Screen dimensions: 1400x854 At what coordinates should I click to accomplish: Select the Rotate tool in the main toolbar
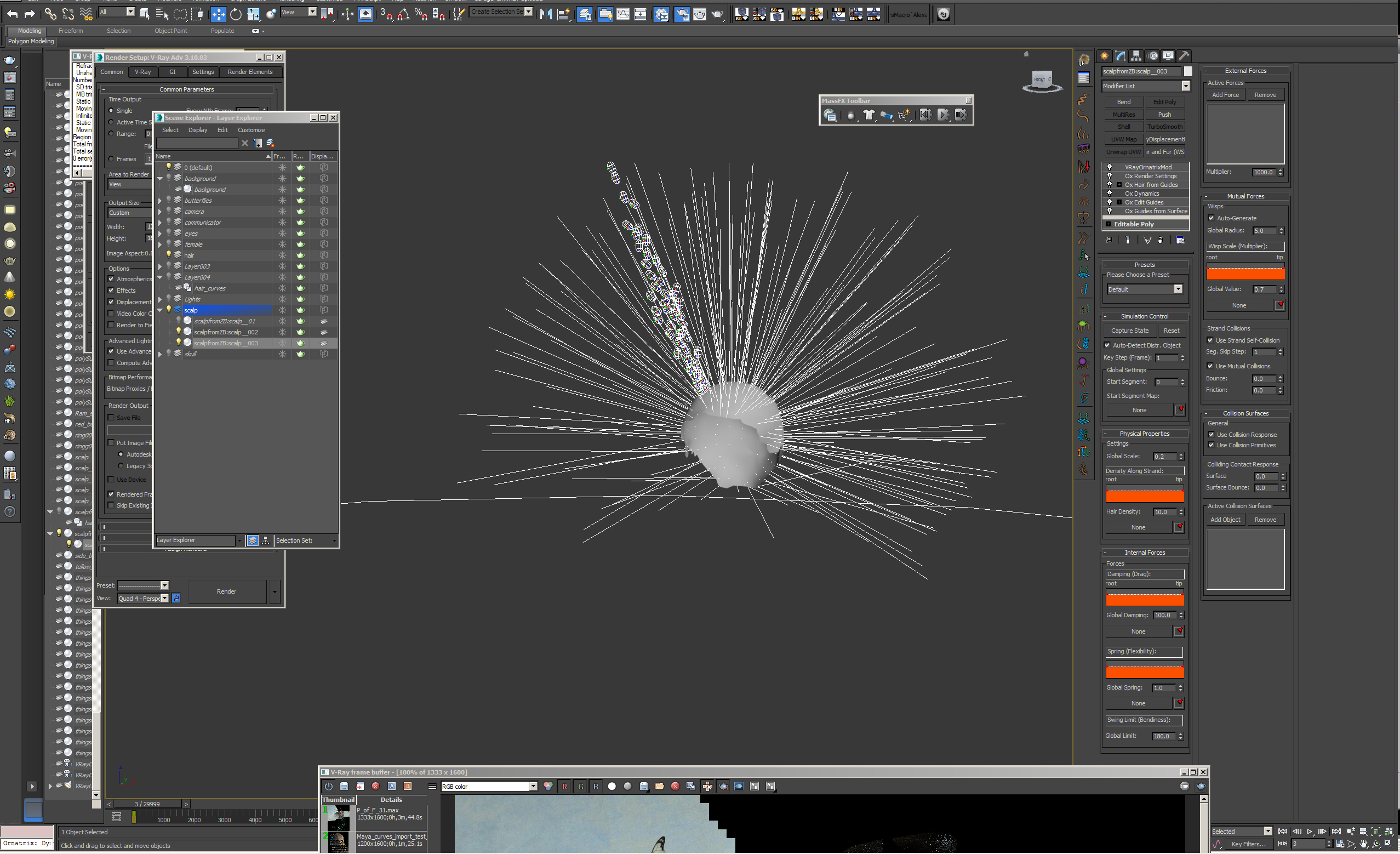[x=236, y=14]
